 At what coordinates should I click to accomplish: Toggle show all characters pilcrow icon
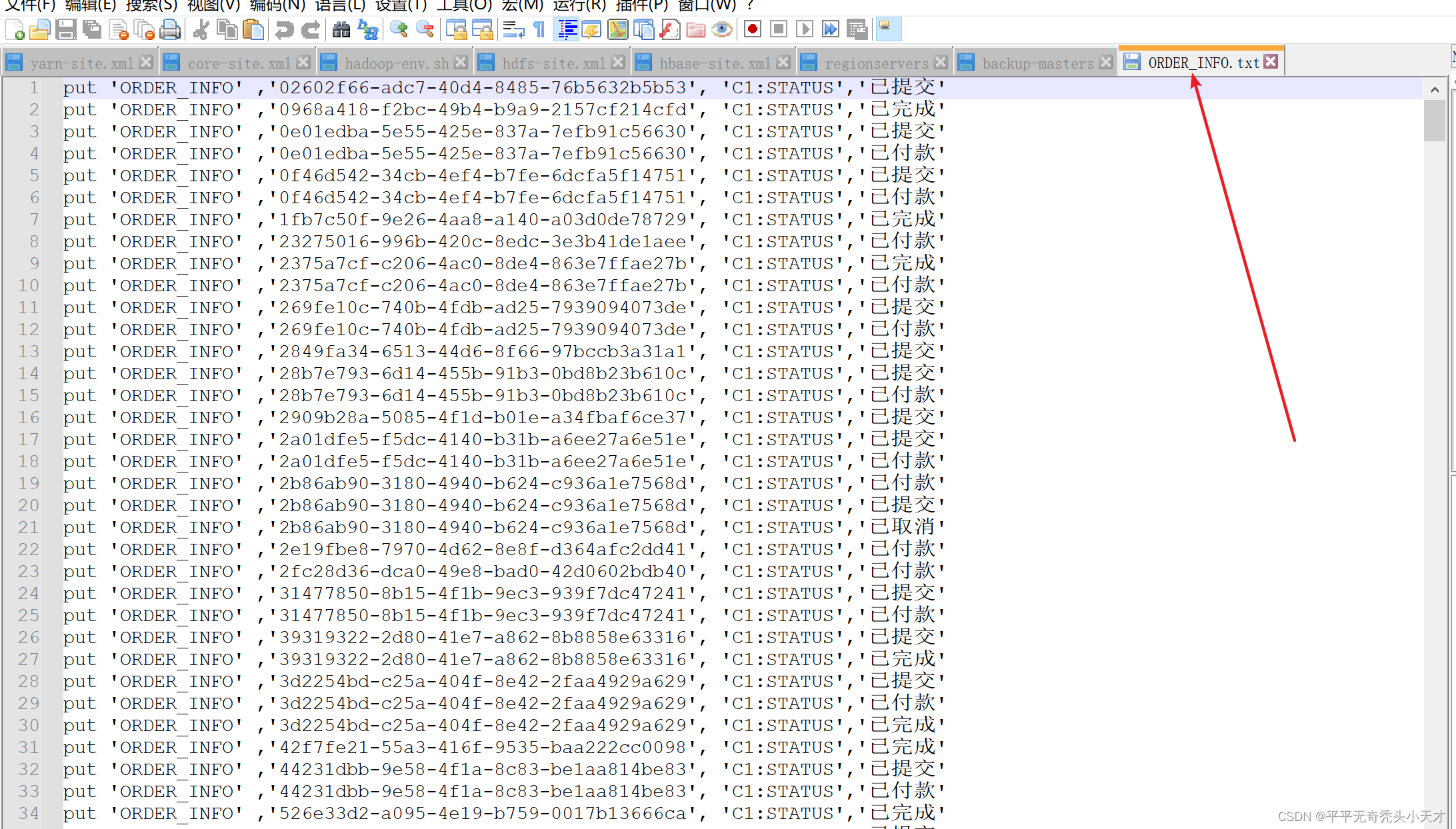(539, 29)
